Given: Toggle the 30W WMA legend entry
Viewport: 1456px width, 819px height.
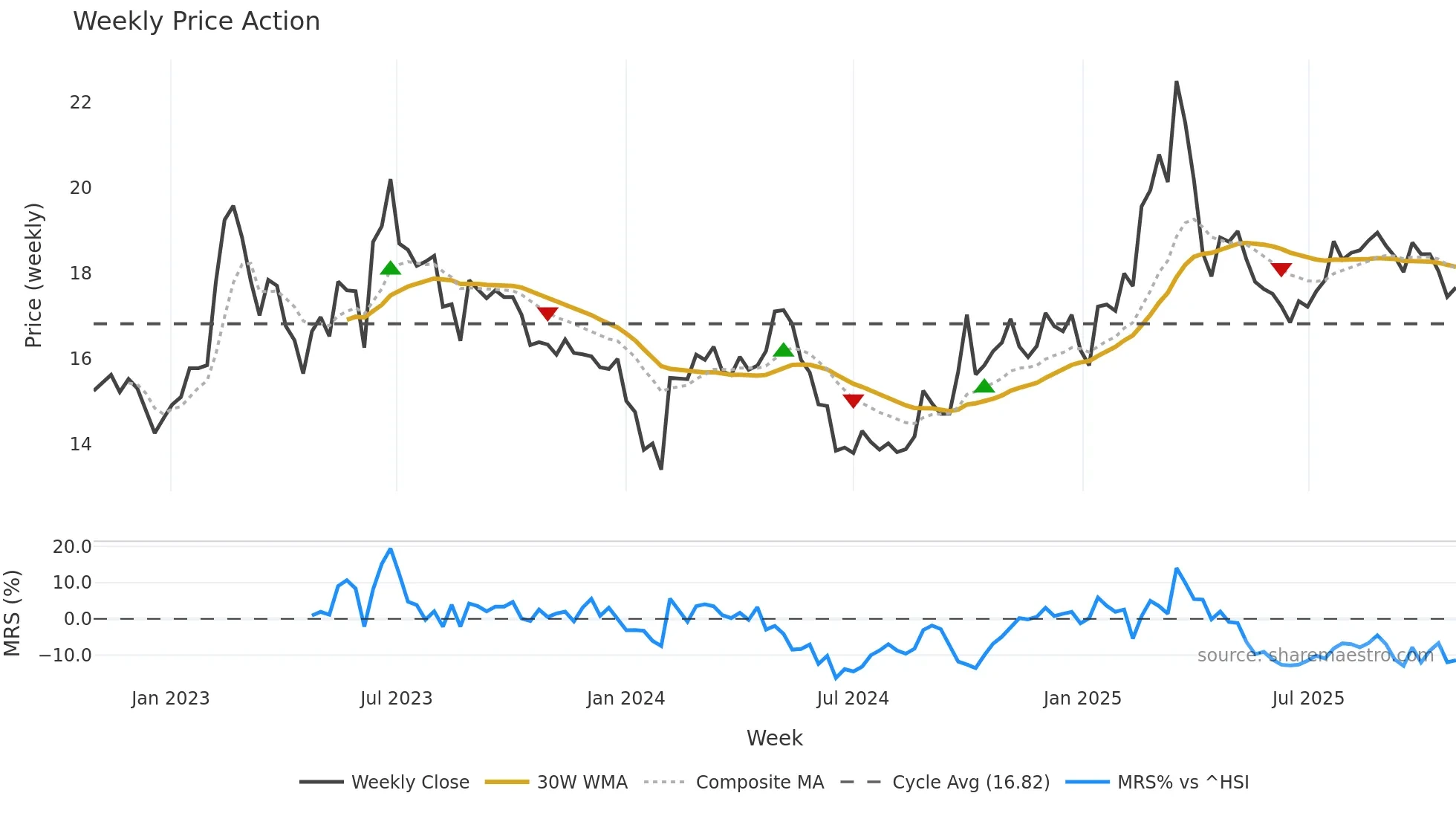Looking at the screenshot, I should [556, 783].
